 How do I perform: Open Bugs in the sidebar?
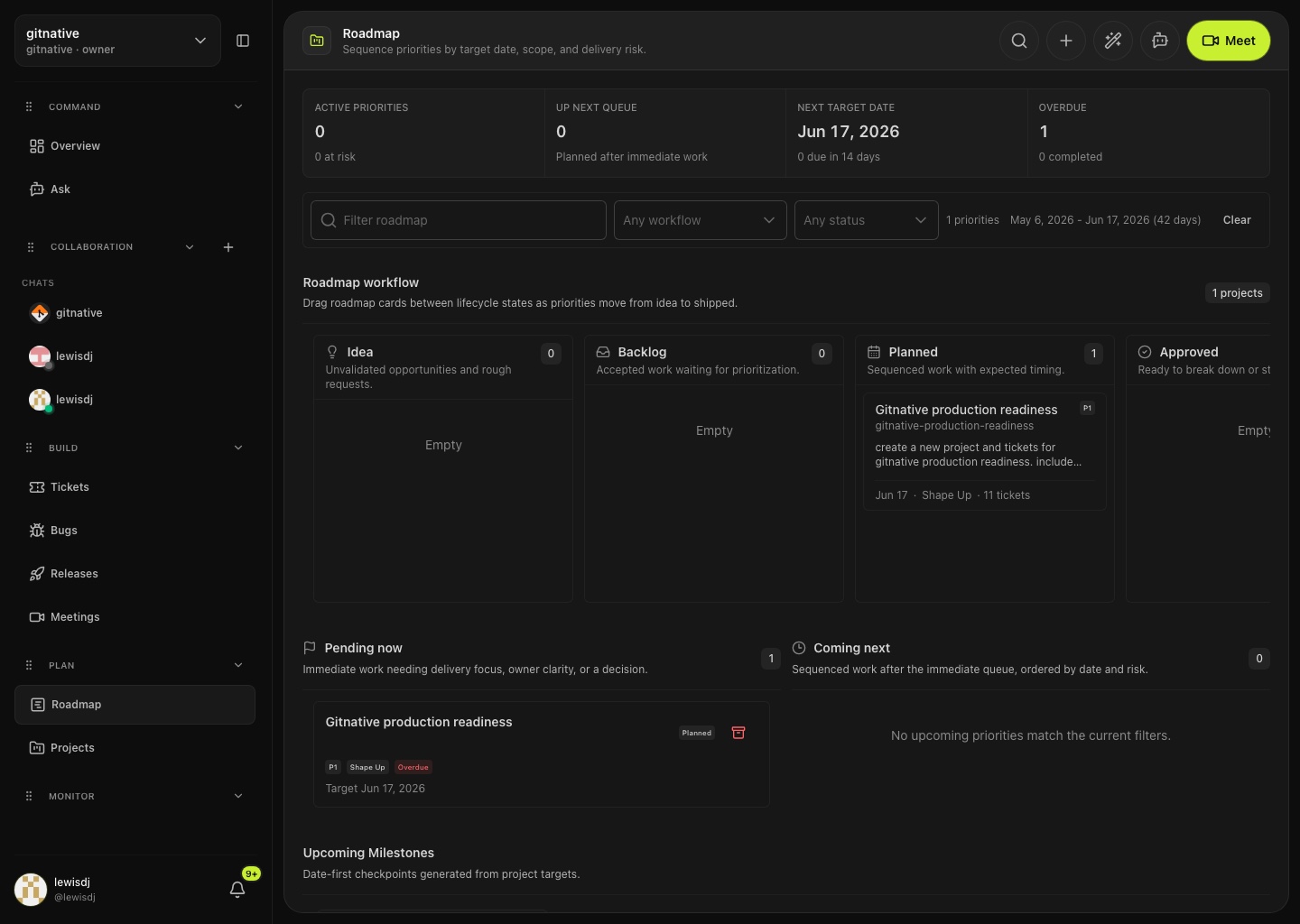pos(135,531)
